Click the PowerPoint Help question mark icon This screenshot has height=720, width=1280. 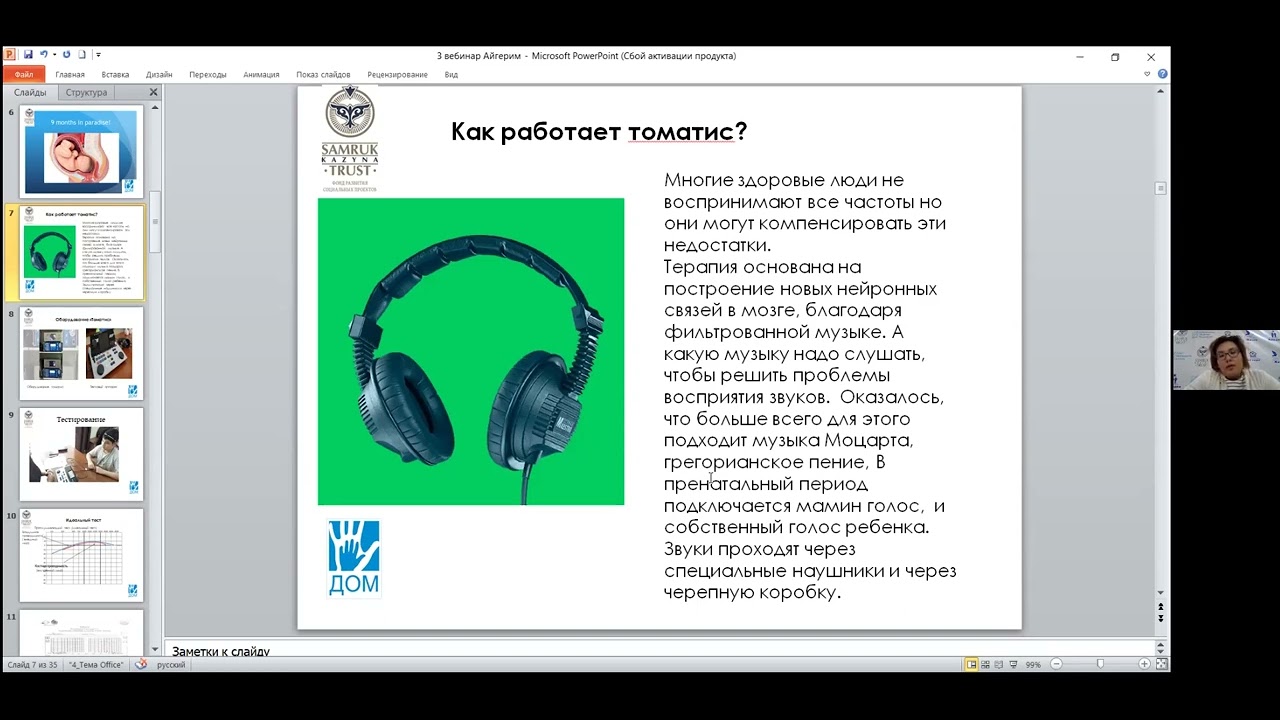[1162, 74]
